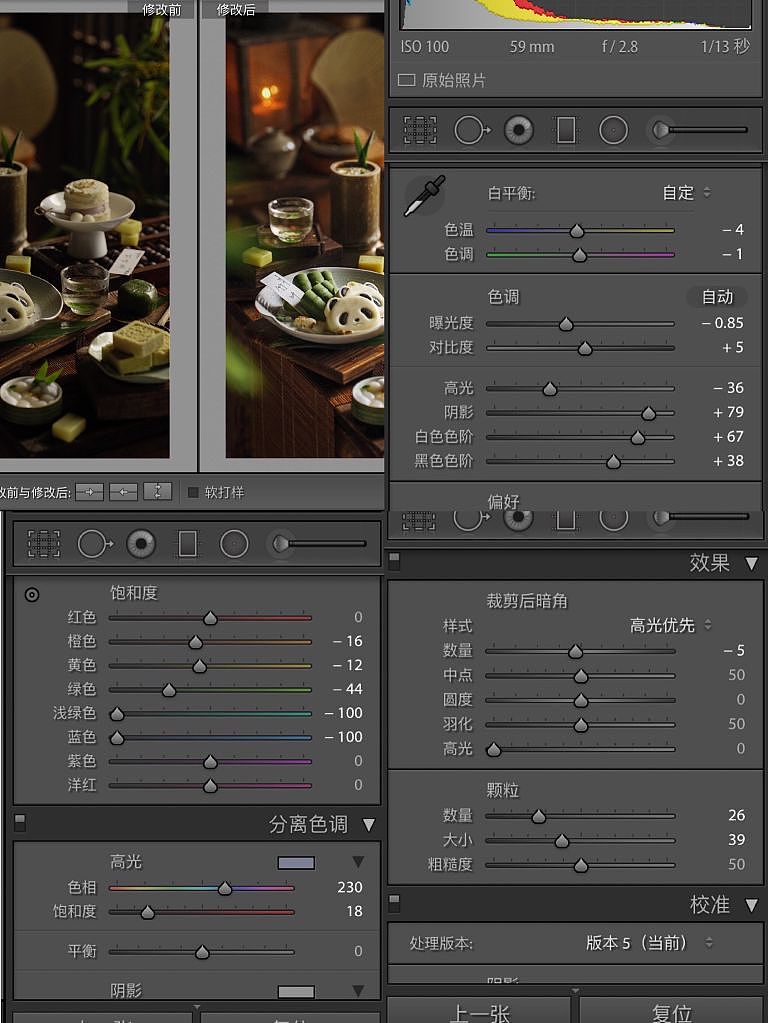Click the vignette 羽化 slider handle
The height and width of the screenshot is (1023, 768).
coord(581,725)
